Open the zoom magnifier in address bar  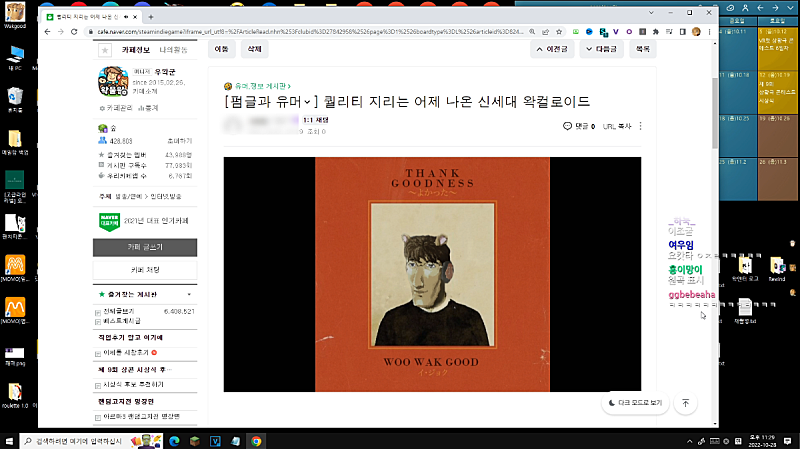tap(532, 32)
